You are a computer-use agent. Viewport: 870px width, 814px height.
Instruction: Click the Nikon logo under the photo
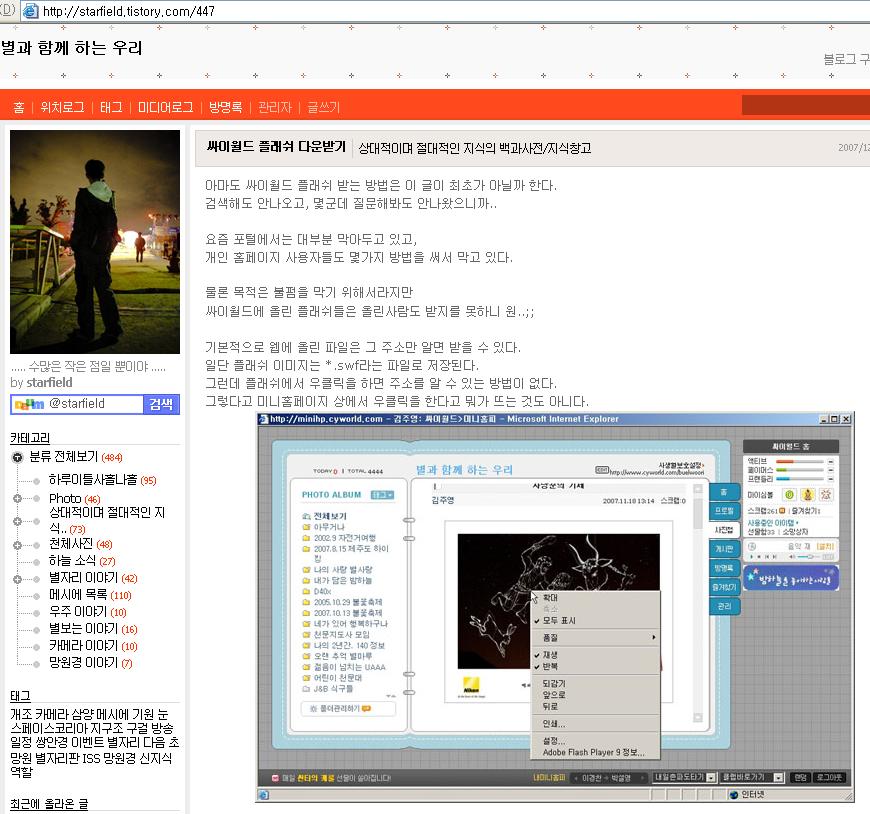tap(471, 685)
